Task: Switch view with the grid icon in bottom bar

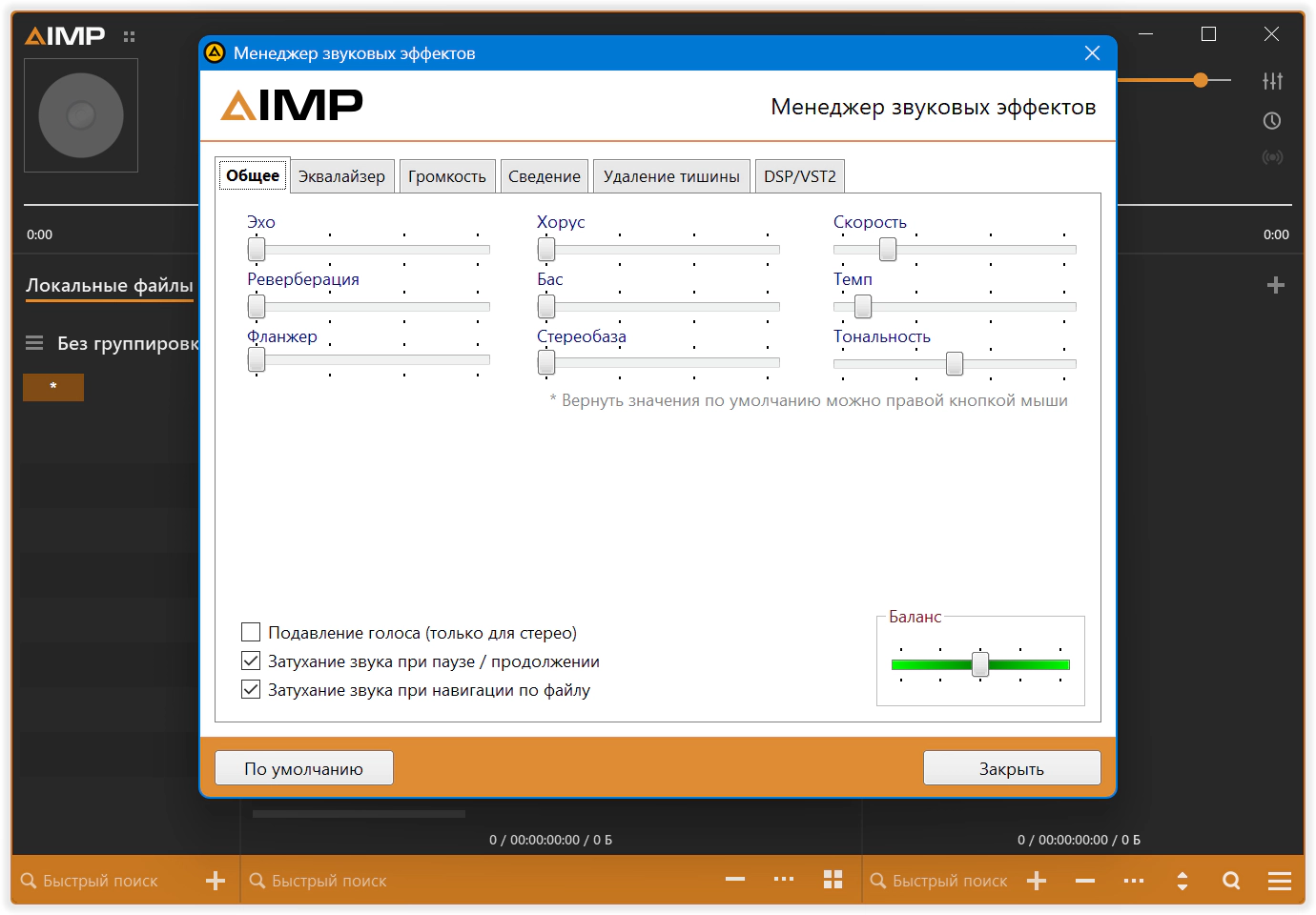Action: click(x=833, y=879)
